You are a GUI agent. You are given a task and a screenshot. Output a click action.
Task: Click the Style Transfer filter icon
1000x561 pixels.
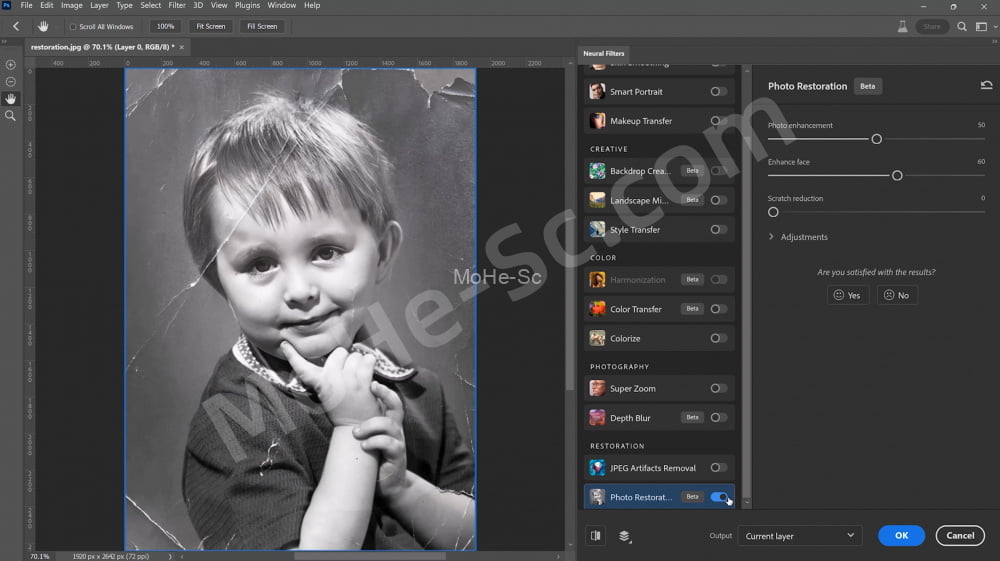click(597, 230)
